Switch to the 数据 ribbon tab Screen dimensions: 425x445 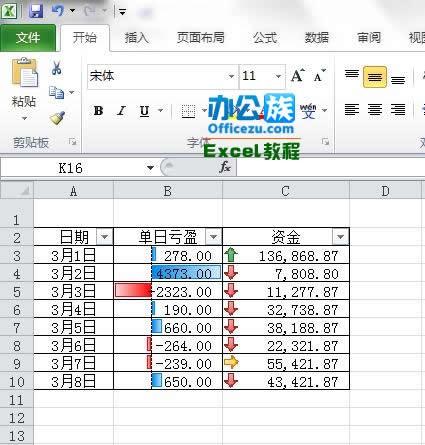click(x=317, y=38)
